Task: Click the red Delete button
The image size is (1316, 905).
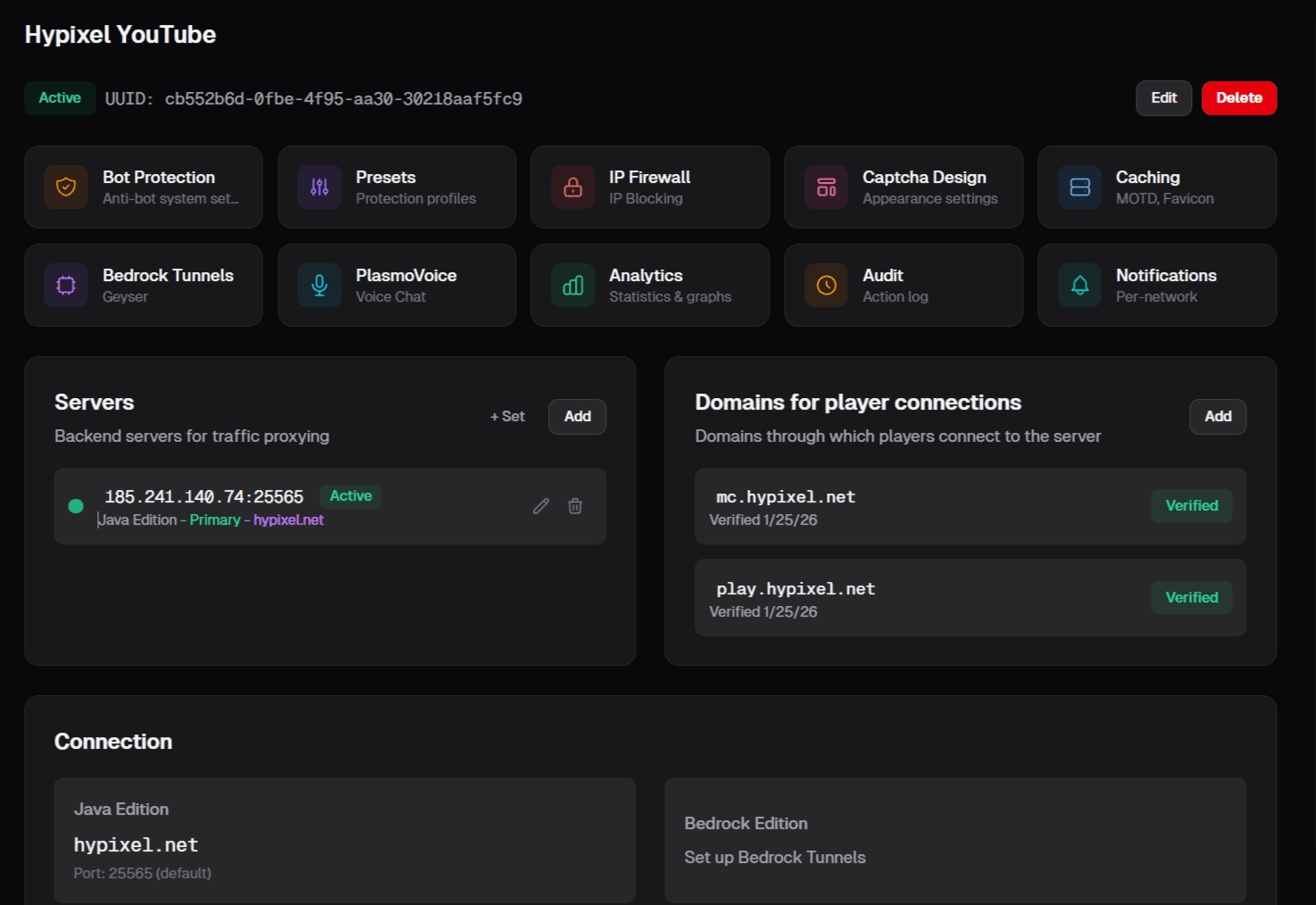Action: click(1239, 98)
